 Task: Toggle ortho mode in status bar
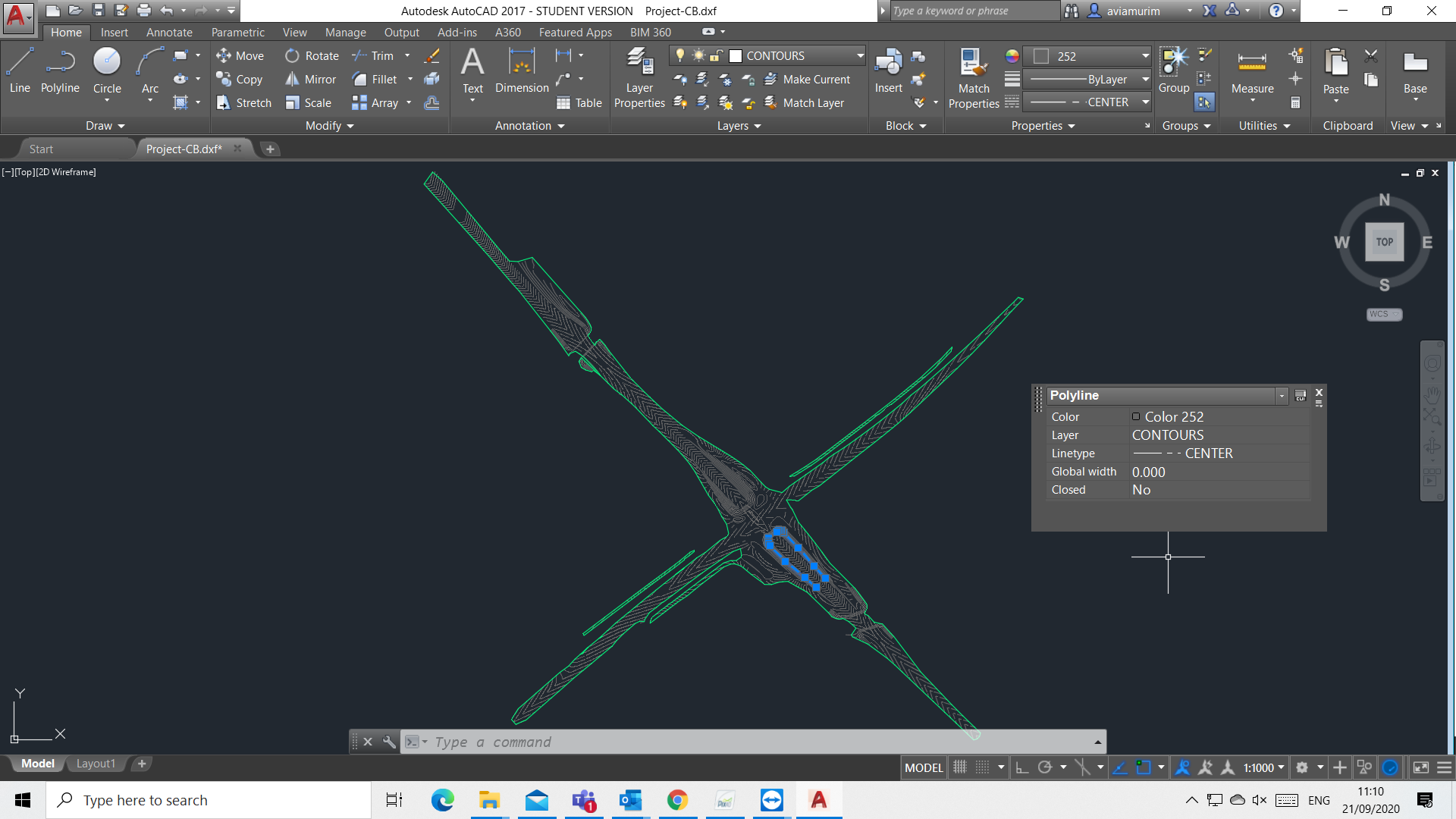[1022, 767]
